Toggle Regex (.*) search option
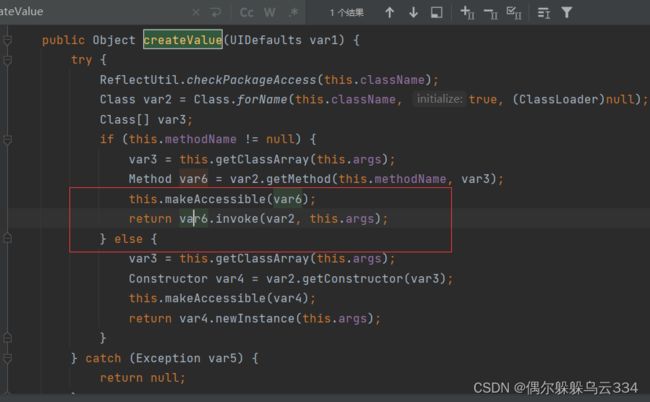Image resolution: width=650 pixels, height=402 pixels. pos(293,12)
